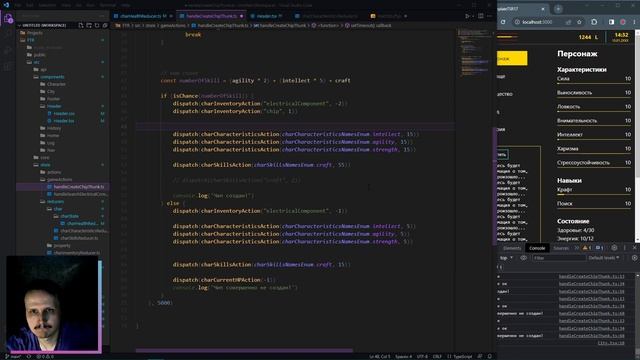Bookmark the localhost page with the star icon
The width and height of the screenshot is (640, 360).
[579, 22]
